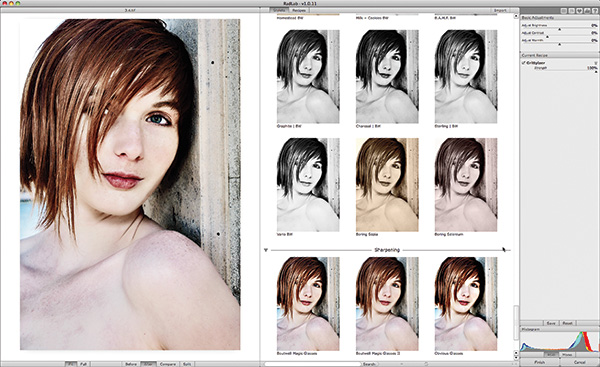
Task: Click the Reset button
Action: coord(567,323)
